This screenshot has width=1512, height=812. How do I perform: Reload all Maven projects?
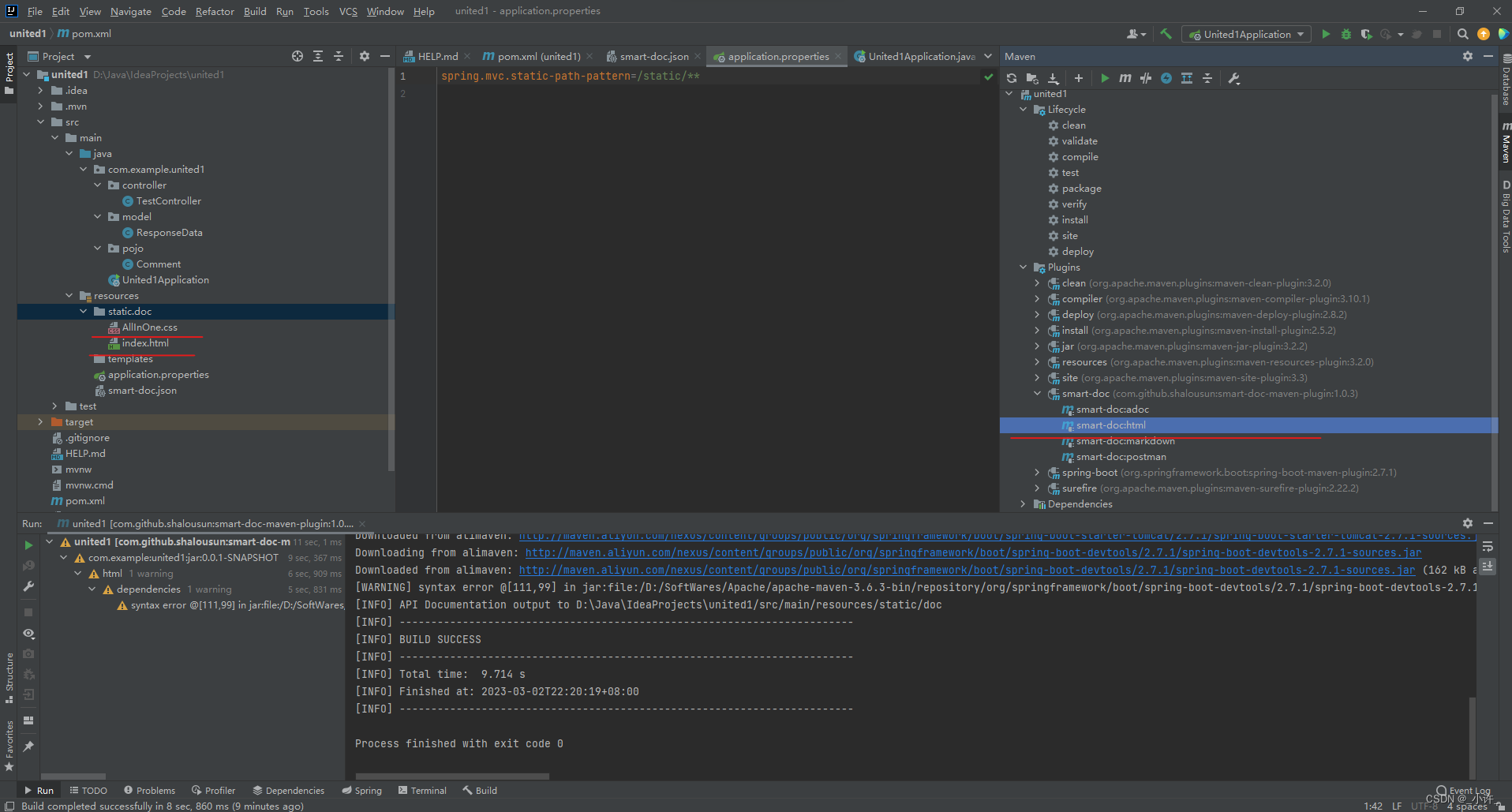tap(1012, 78)
